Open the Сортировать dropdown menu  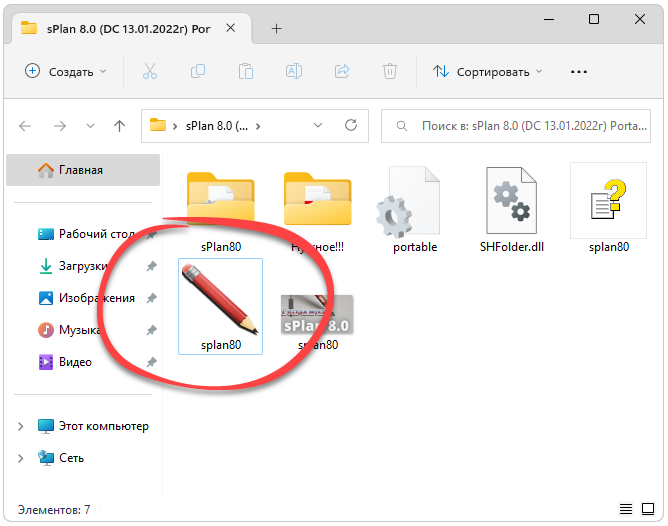click(487, 72)
